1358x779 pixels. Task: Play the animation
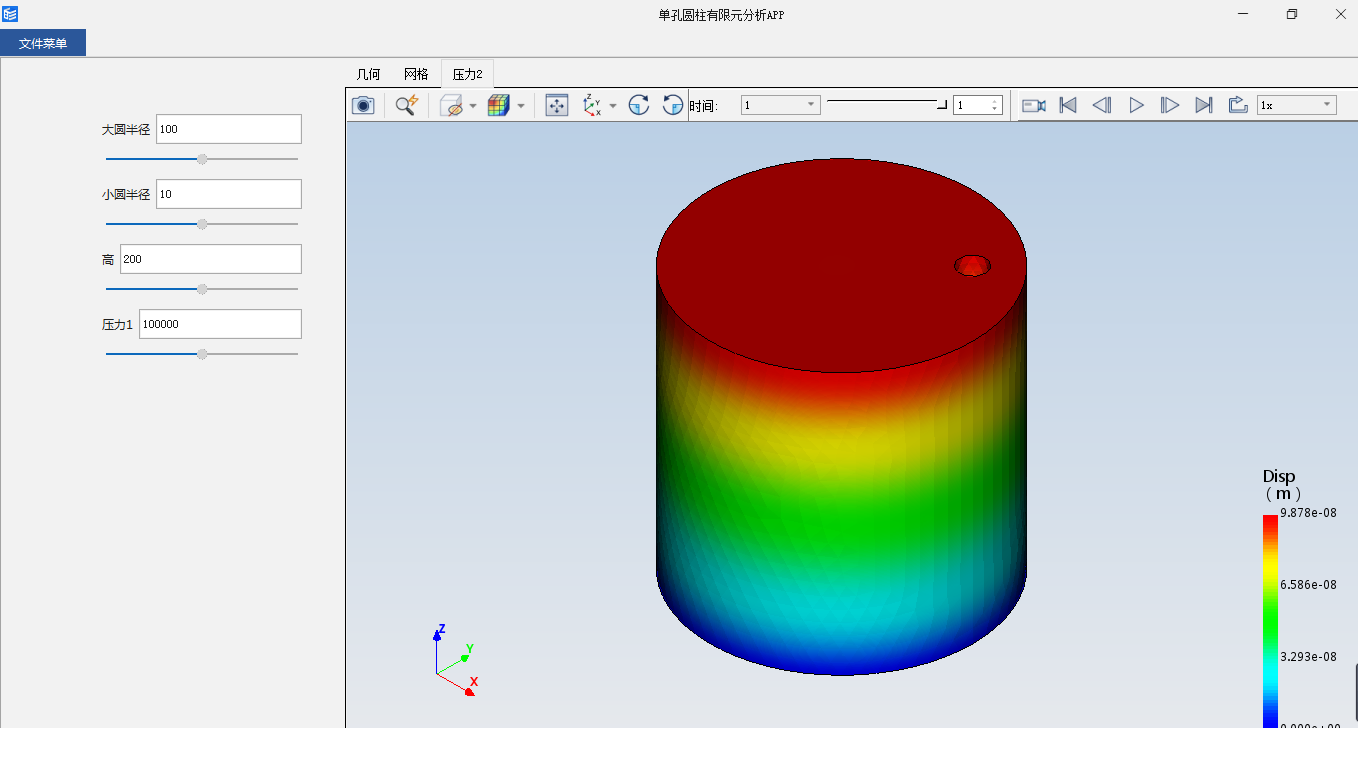coord(1136,105)
